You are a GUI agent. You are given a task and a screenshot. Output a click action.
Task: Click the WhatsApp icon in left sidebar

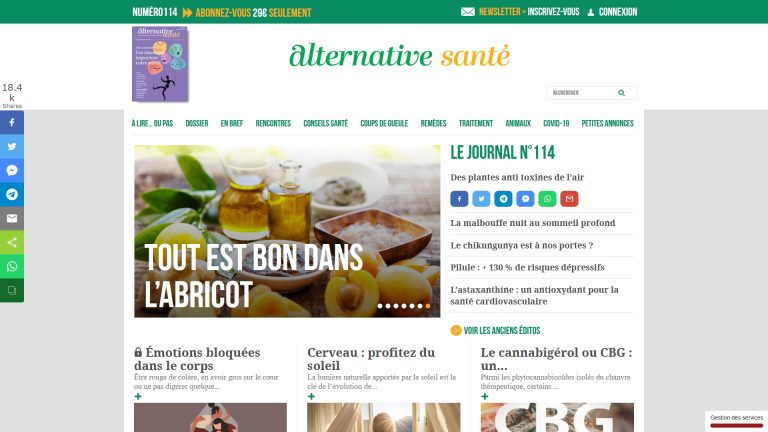[12, 266]
